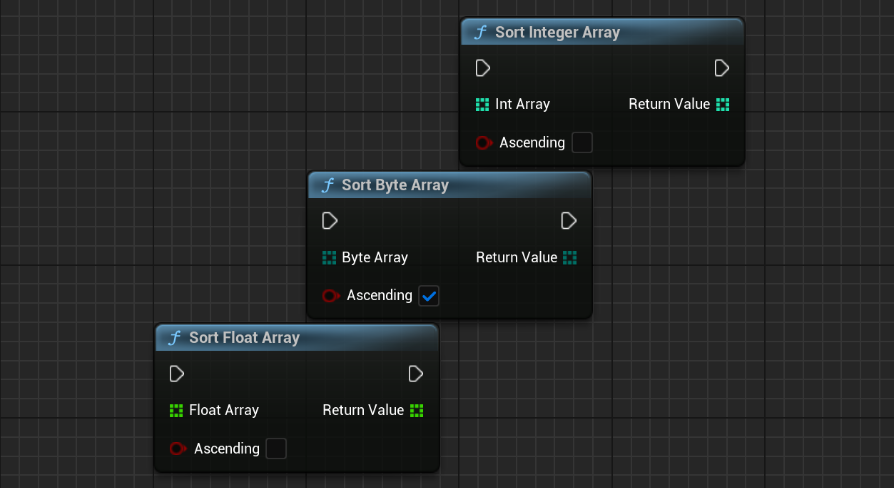Select Return Value pin on Sort Float Array

tap(417, 410)
